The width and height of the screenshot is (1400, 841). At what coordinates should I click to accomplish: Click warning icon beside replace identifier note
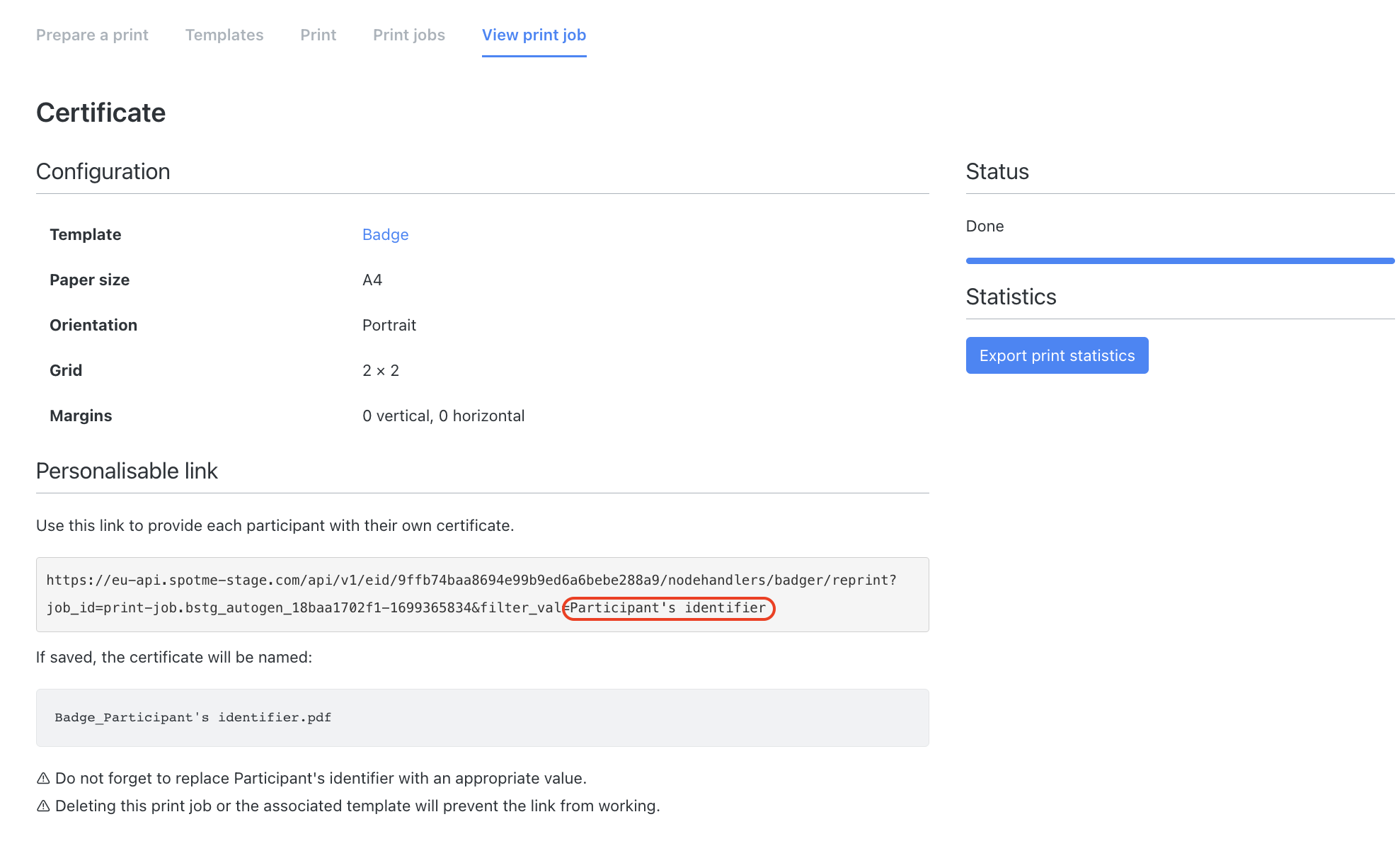43,779
